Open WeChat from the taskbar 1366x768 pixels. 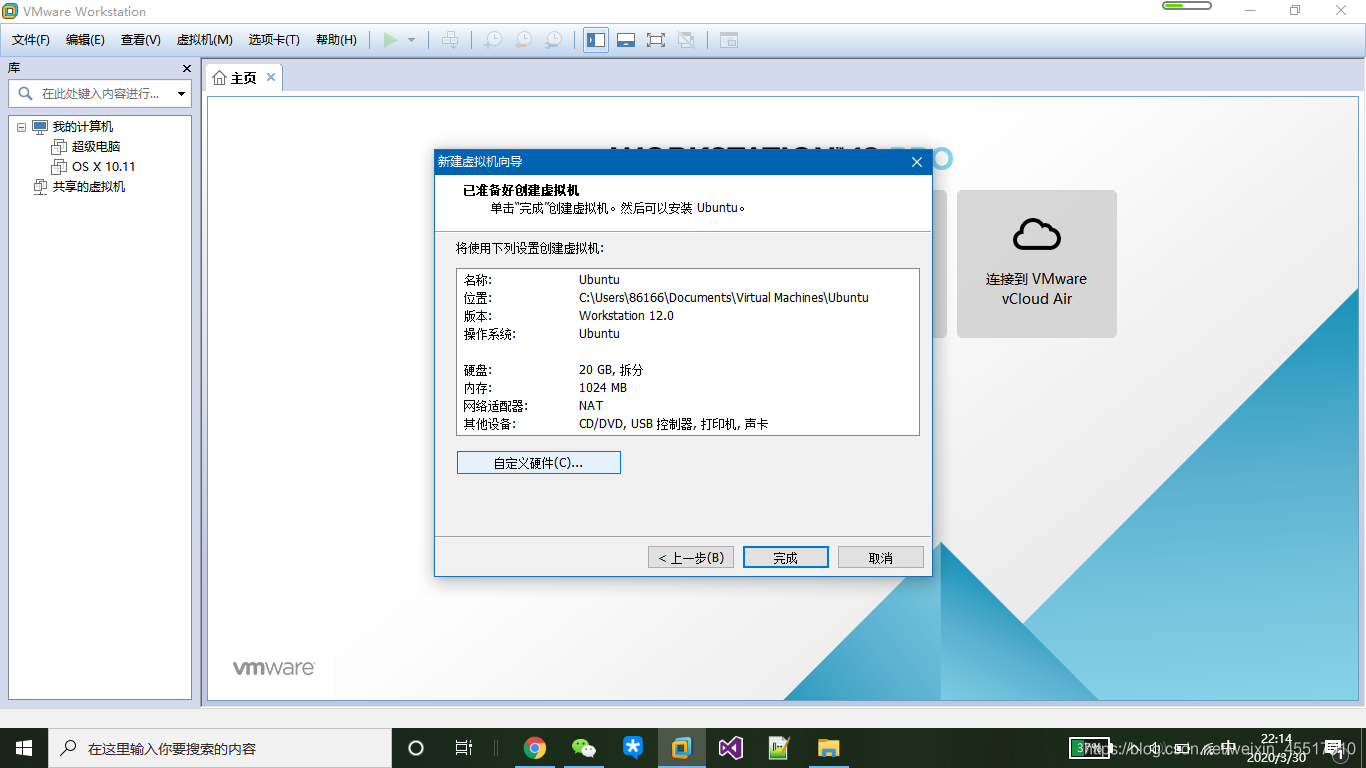click(584, 748)
